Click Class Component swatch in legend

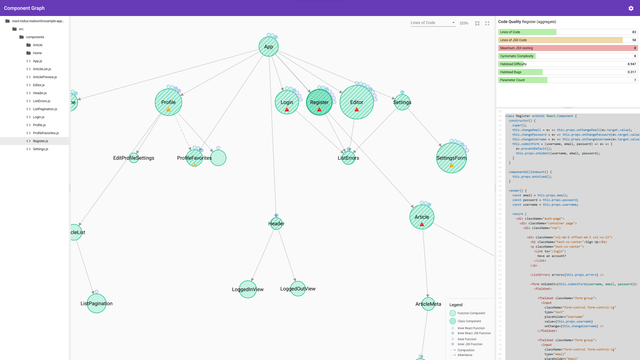(452, 321)
